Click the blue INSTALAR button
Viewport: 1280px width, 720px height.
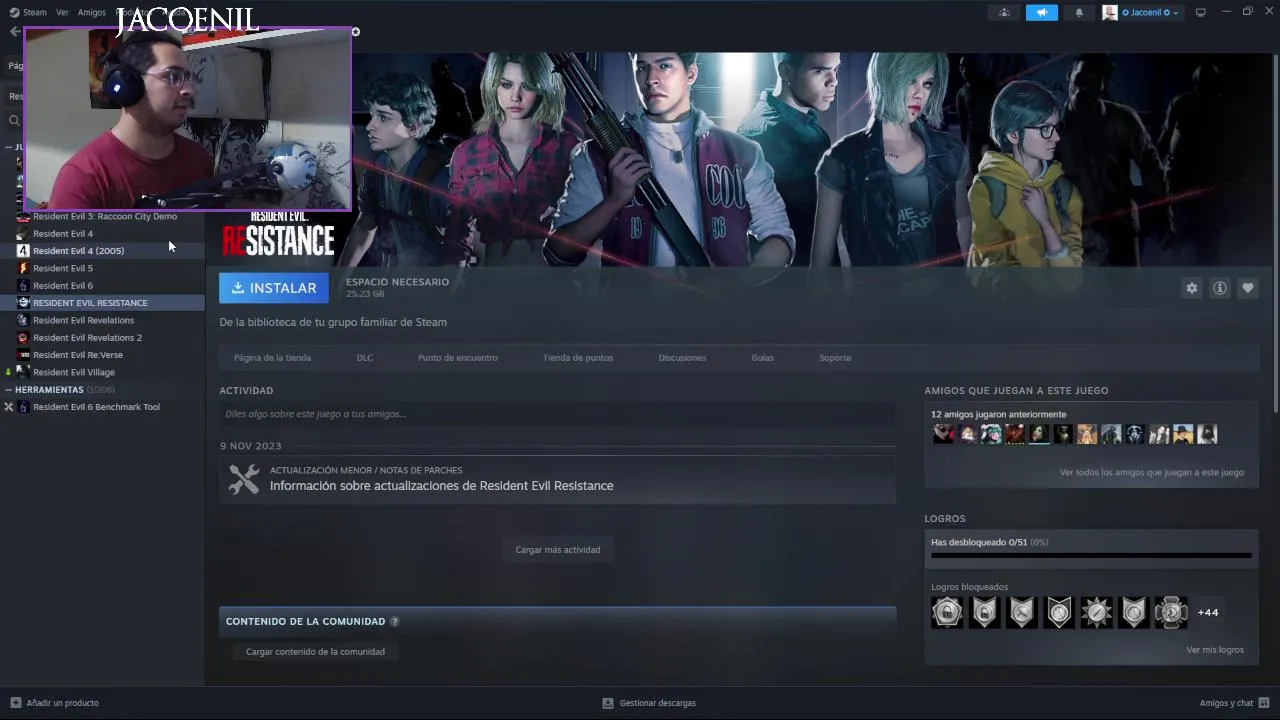click(274, 288)
